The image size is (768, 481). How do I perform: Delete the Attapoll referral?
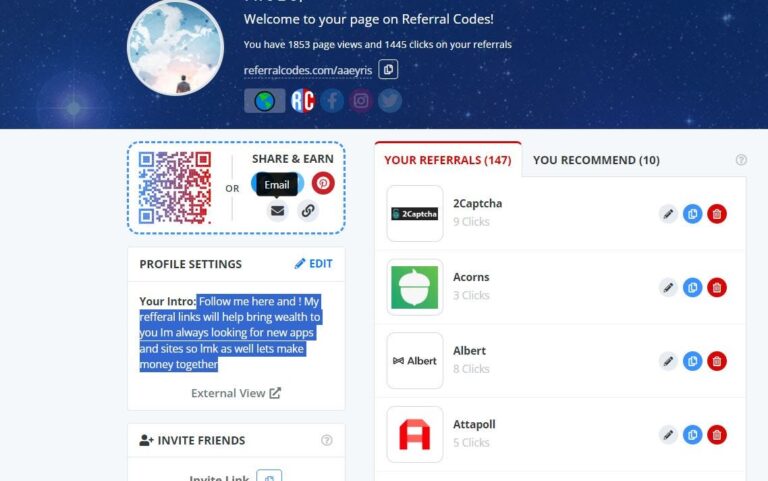[717, 434]
